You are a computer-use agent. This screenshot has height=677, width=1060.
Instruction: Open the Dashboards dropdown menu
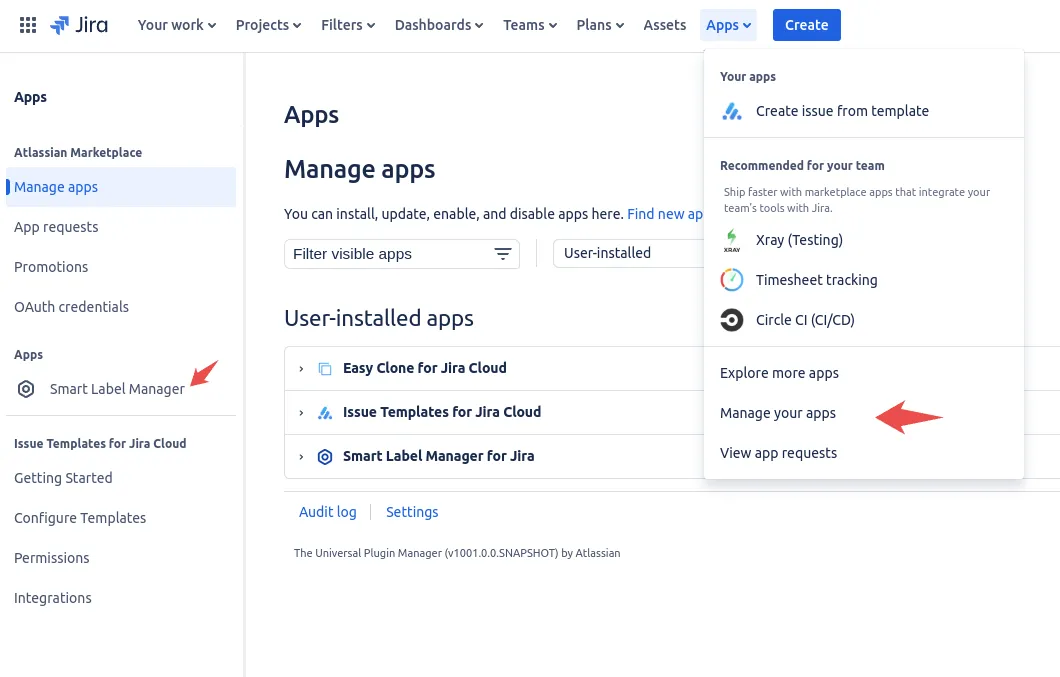click(439, 25)
